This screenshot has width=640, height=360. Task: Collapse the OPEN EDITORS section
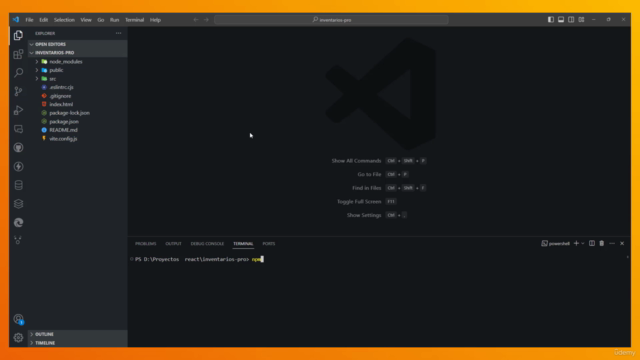coord(78,44)
